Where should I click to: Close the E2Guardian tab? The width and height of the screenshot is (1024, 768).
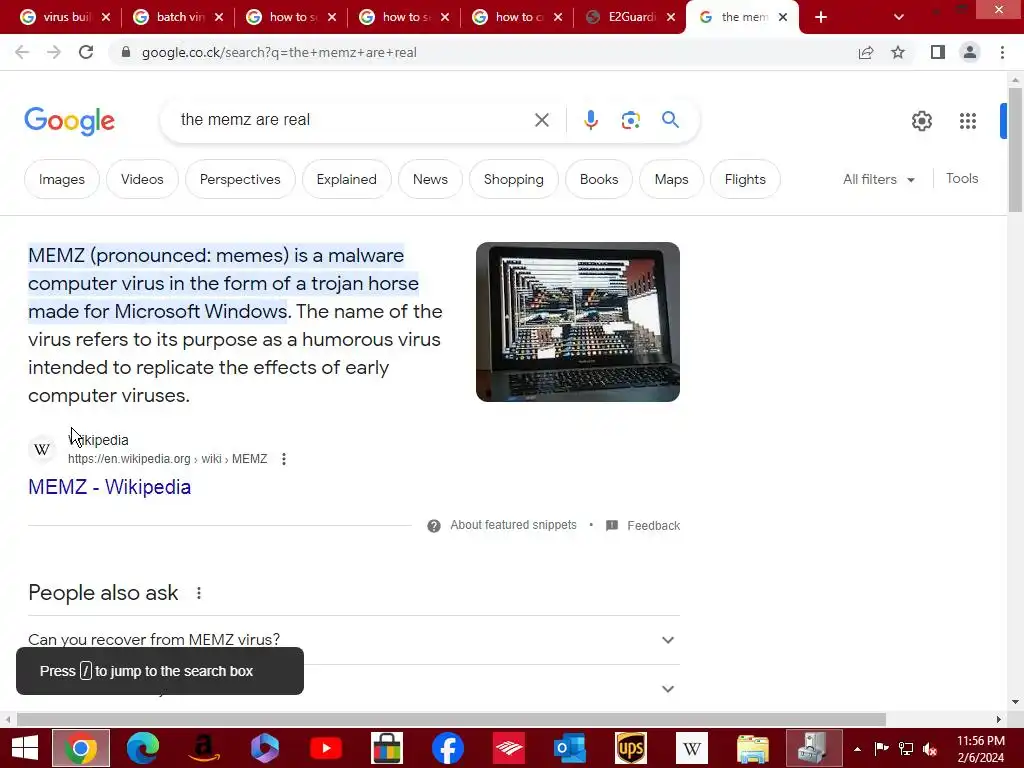[671, 17]
